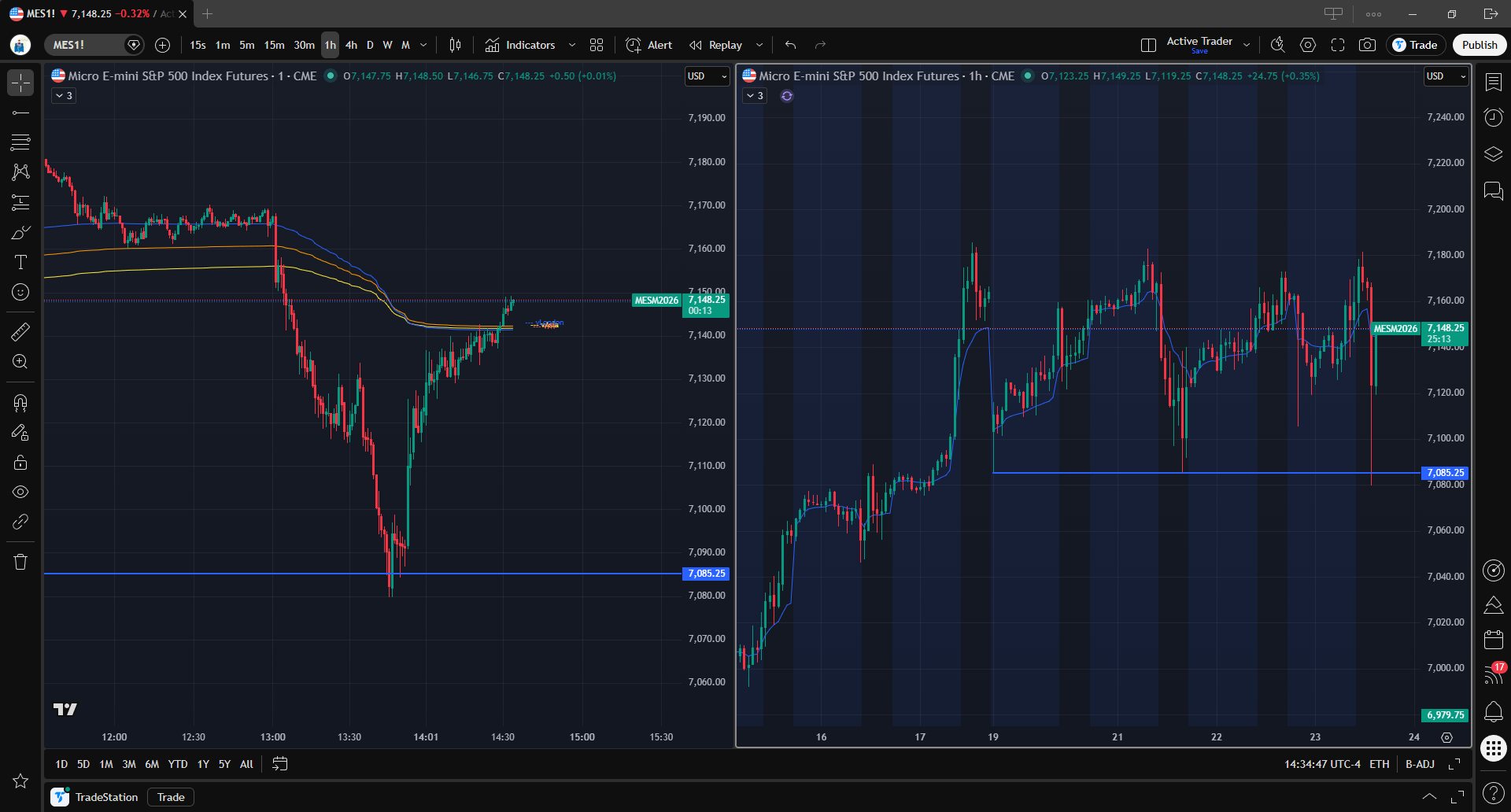Select the Measure ruler tool
This screenshot has width=1511, height=812.
pyautogui.click(x=20, y=332)
